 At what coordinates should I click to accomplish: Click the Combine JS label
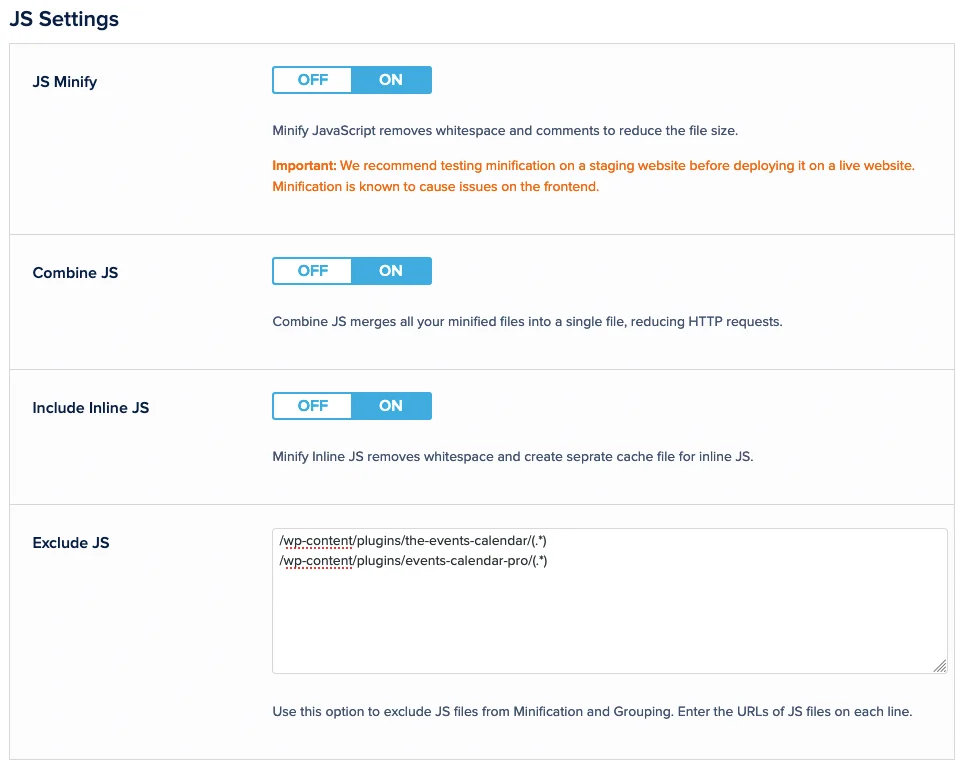(x=75, y=273)
